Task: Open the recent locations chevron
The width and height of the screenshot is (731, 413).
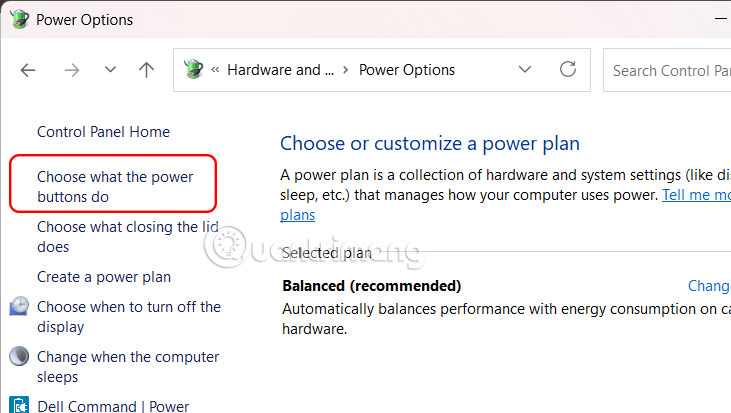Action: 111,70
